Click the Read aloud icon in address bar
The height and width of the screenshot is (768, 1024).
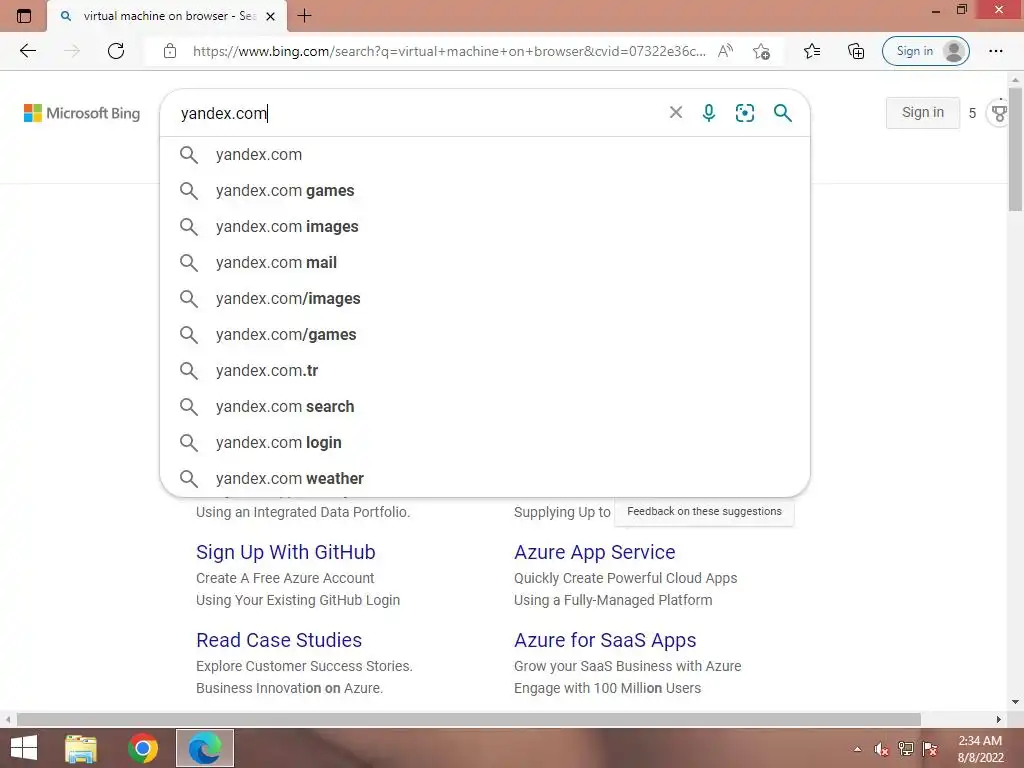point(725,51)
